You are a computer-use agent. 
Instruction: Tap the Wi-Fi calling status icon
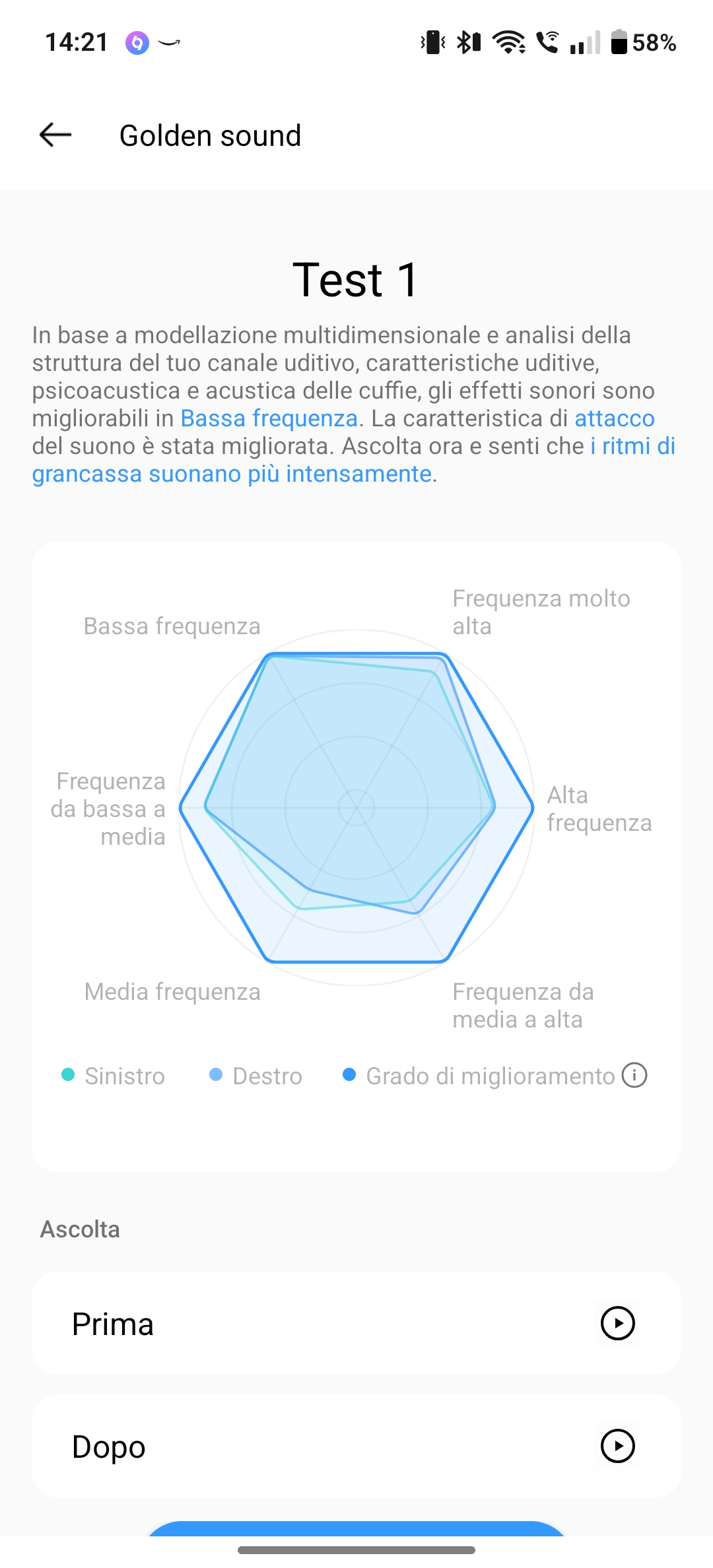[547, 42]
